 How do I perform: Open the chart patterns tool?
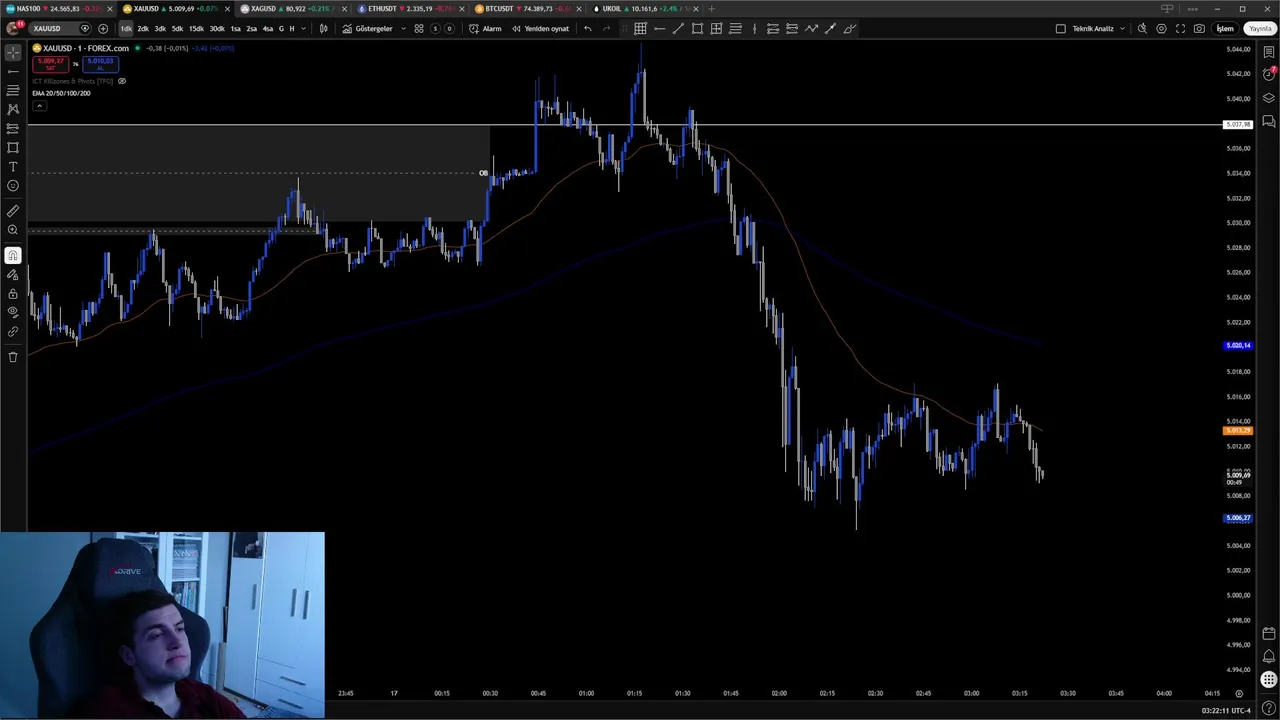click(x=13, y=109)
